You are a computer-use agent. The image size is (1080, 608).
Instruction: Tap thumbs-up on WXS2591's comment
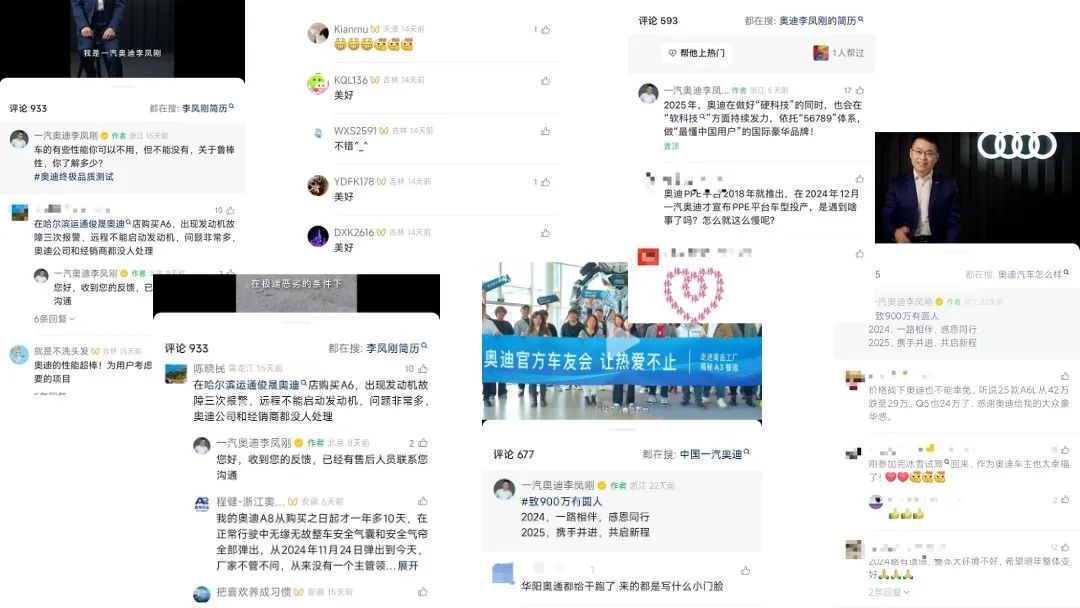click(x=546, y=131)
